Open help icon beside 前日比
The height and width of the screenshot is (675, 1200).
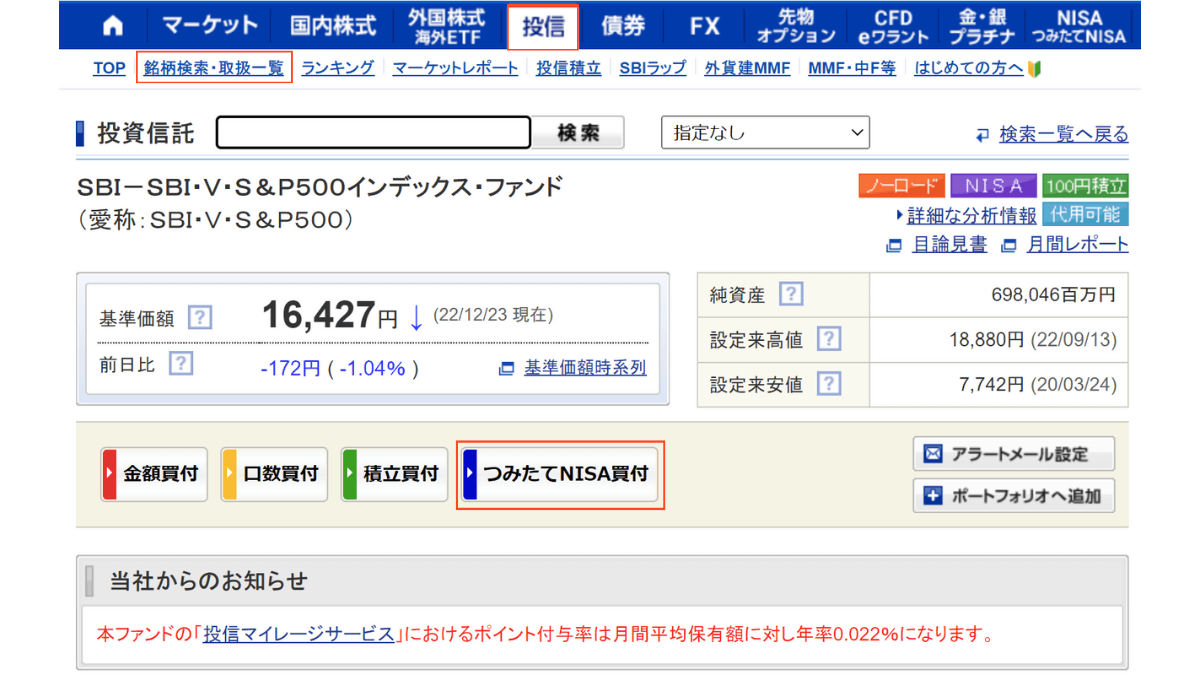click(180, 363)
